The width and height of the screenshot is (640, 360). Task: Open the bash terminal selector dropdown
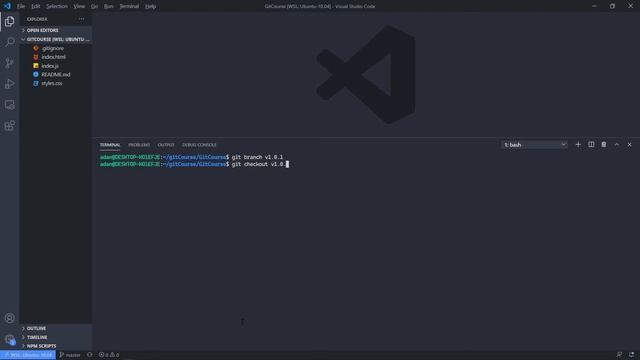(x=534, y=145)
